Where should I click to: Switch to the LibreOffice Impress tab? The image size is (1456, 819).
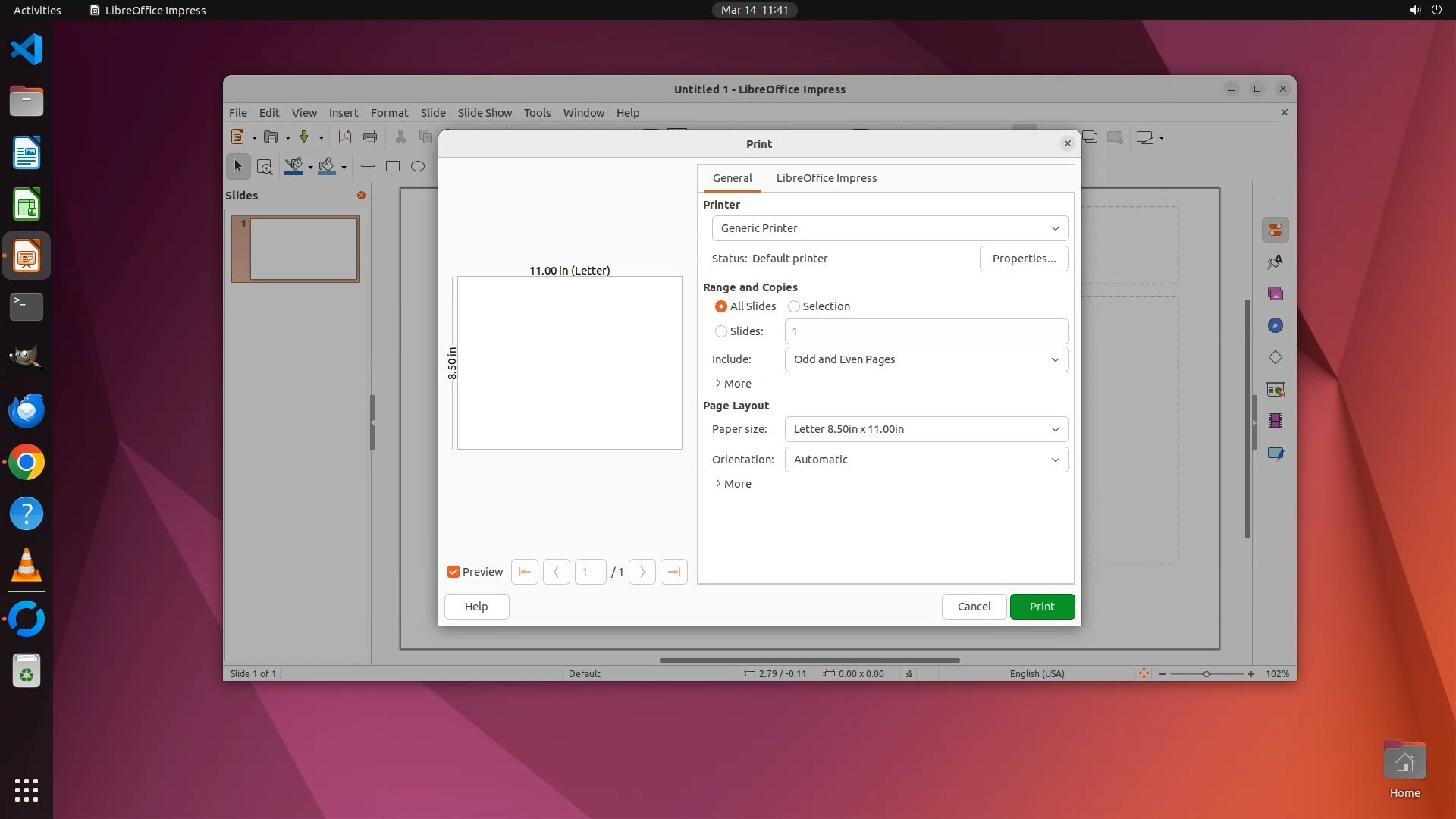point(826,178)
